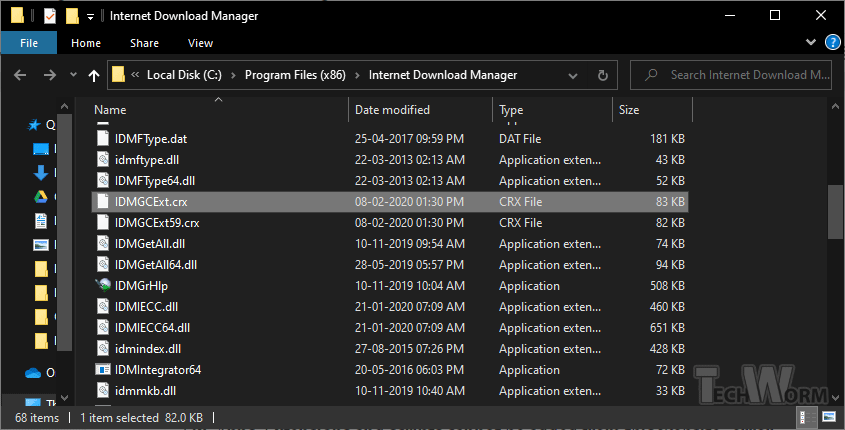This screenshot has width=845, height=430.
Task: Open OneDrive cloud icon in sidebar
Action: (33, 373)
